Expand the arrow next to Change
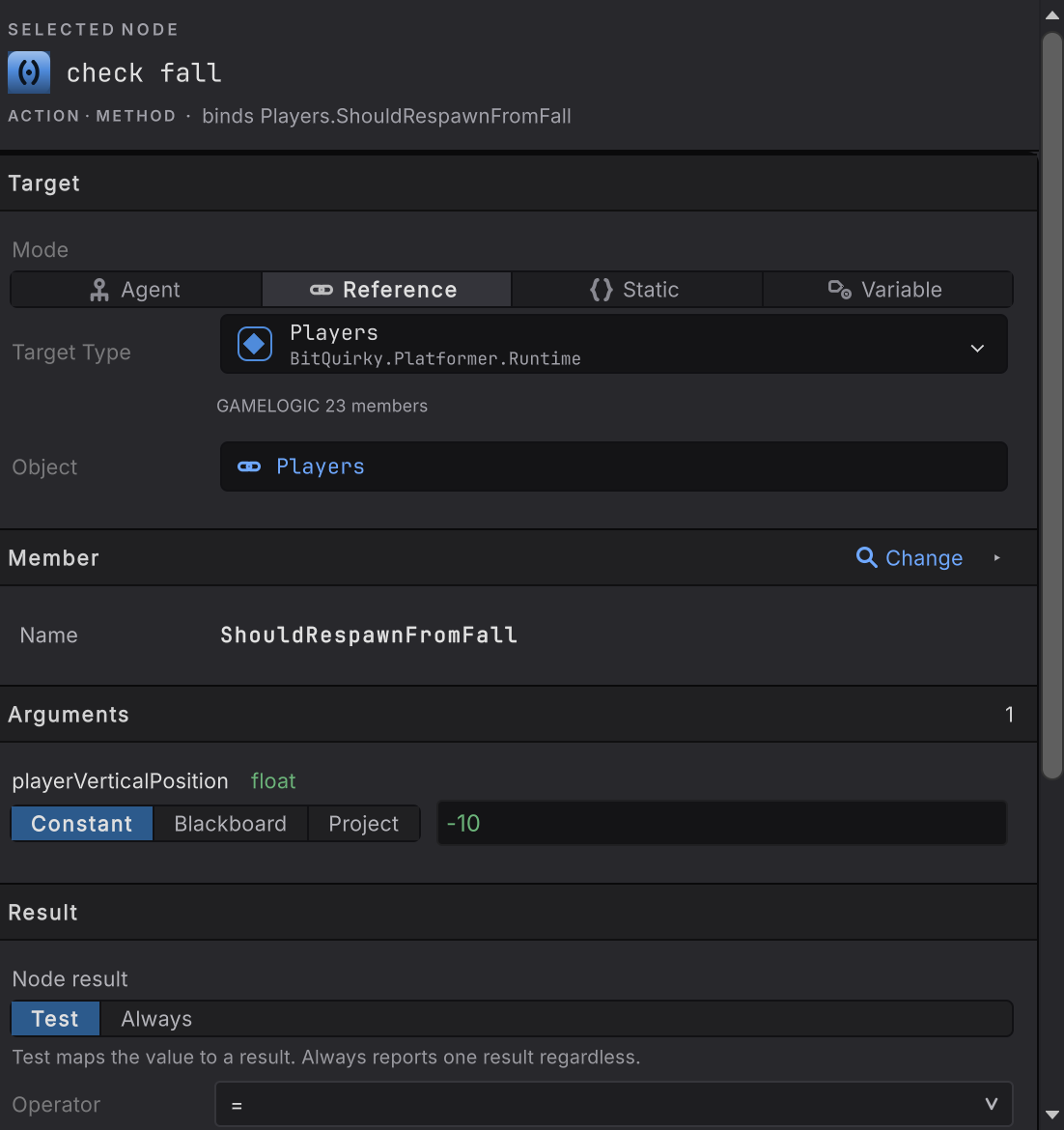The height and width of the screenshot is (1130, 1064). (x=997, y=558)
